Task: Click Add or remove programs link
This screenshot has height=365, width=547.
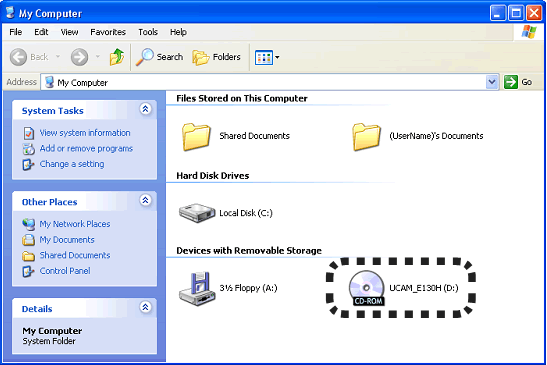Action: tap(86, 149)
